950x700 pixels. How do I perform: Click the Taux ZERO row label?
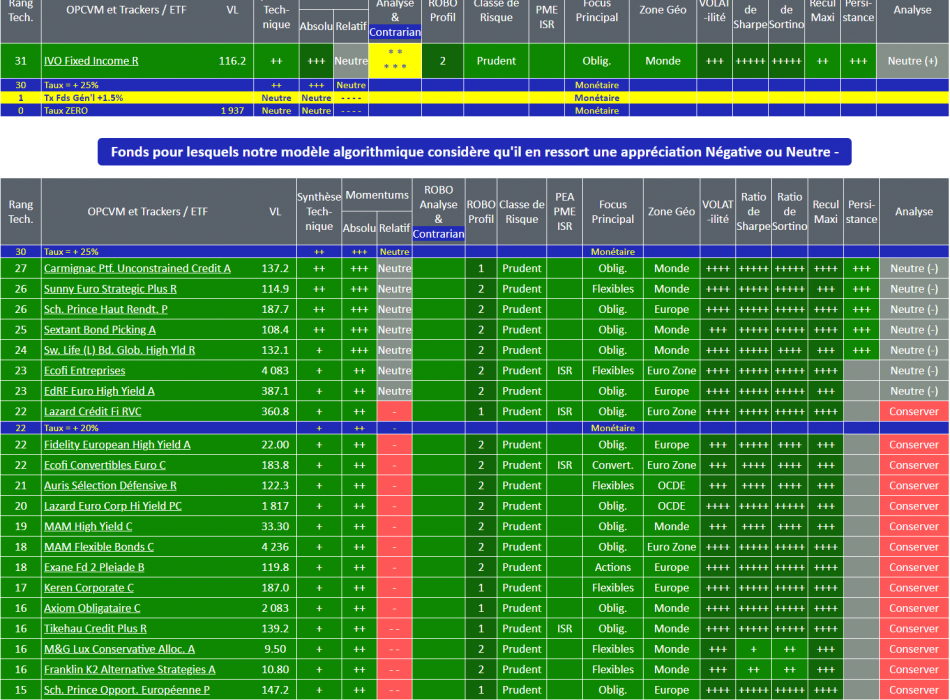pos(65,110)
